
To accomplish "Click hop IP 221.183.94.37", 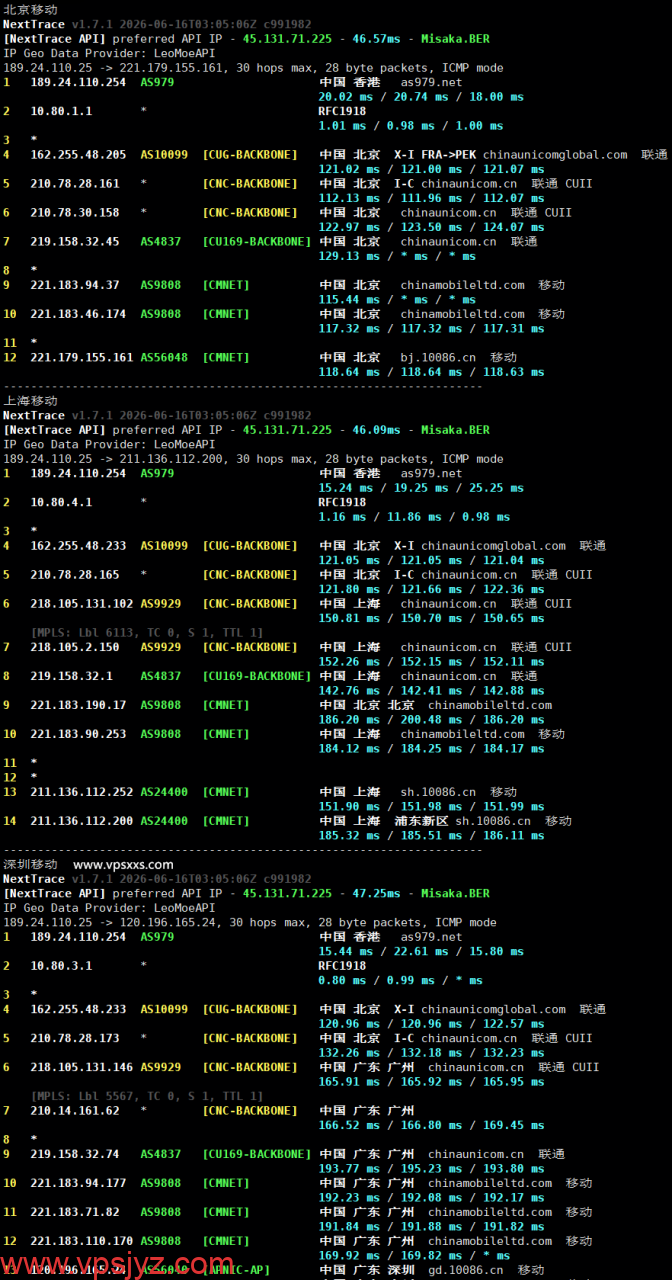I will 75,285.
